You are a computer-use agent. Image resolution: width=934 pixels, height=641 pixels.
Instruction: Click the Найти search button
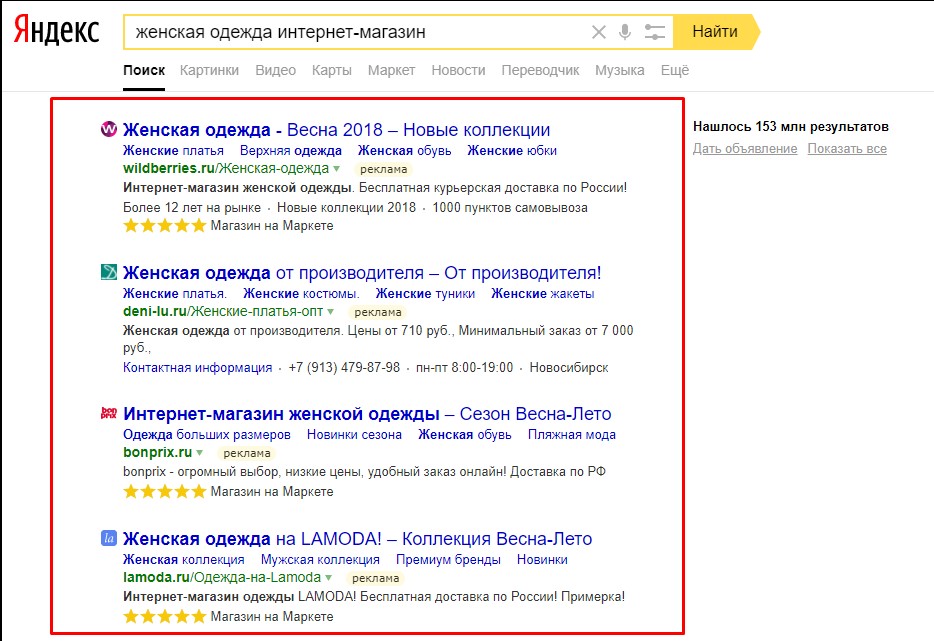(x=715, y=32)
